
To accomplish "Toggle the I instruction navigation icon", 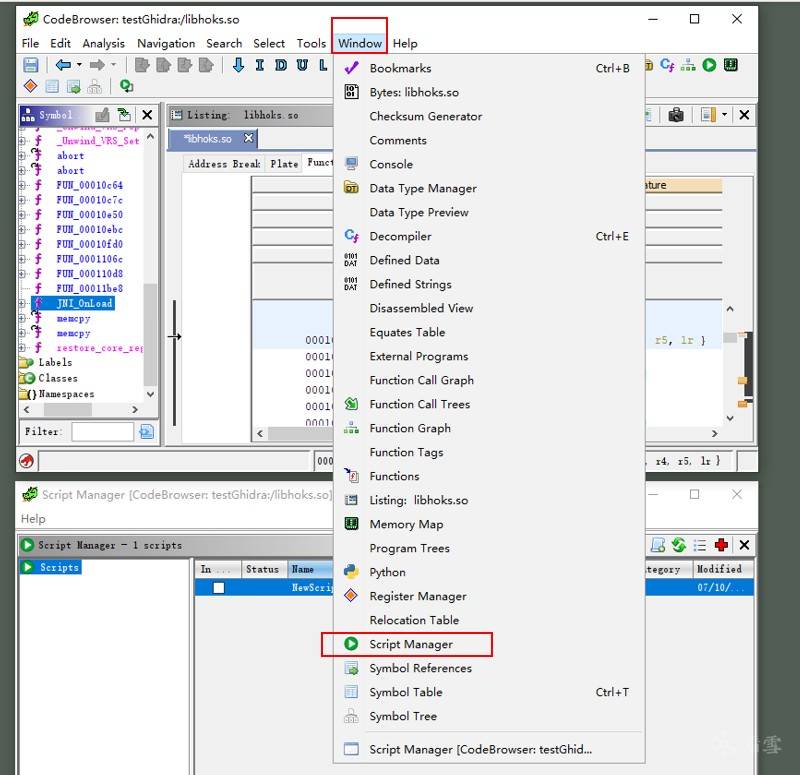I will (x=260, y=65).
